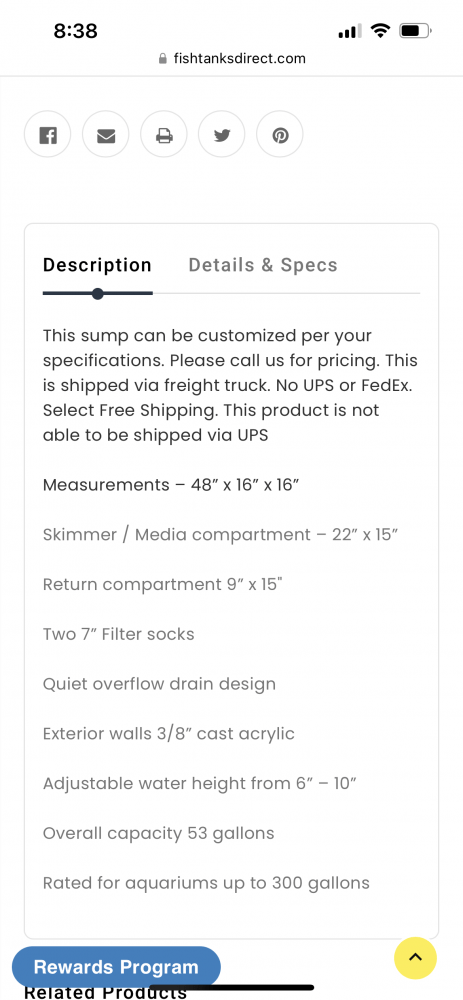Share the product on Facebook

(x=48, y=135)
